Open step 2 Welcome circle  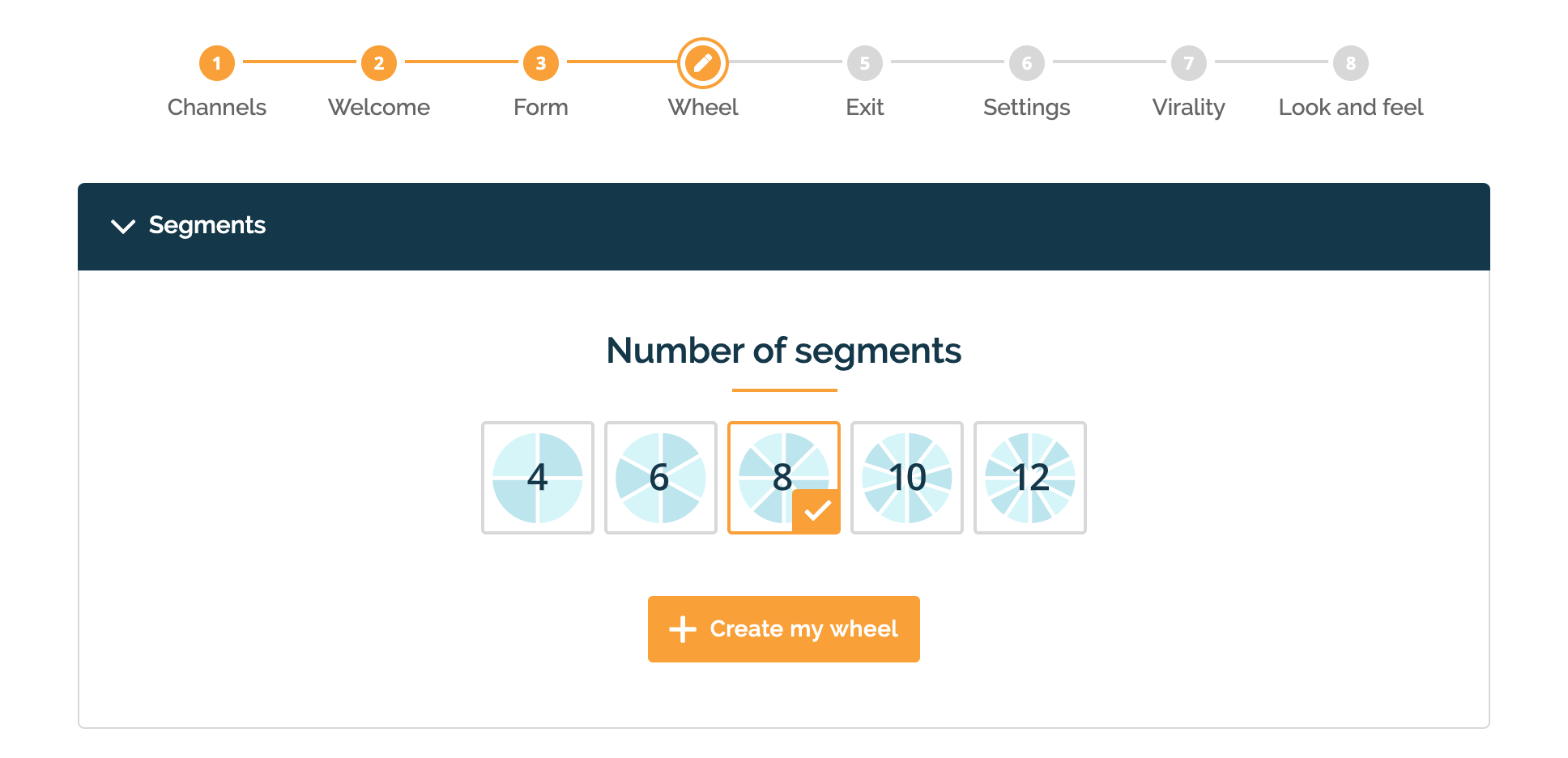379,63
